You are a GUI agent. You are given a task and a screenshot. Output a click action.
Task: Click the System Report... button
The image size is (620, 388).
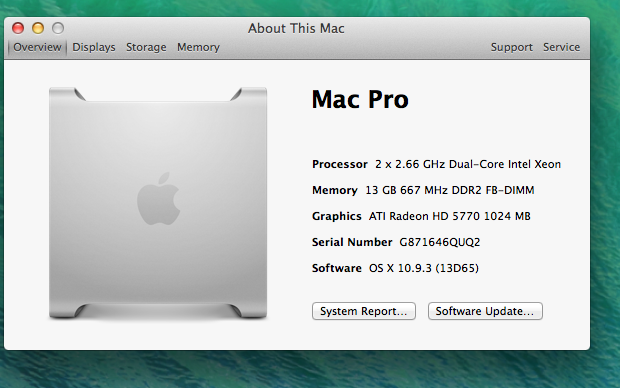(x=364, y=311)
